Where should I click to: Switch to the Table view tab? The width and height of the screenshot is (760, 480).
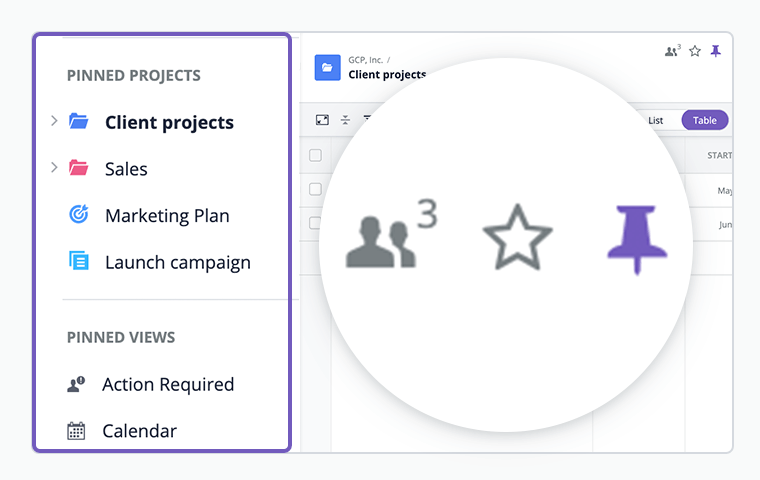point(705,120)
